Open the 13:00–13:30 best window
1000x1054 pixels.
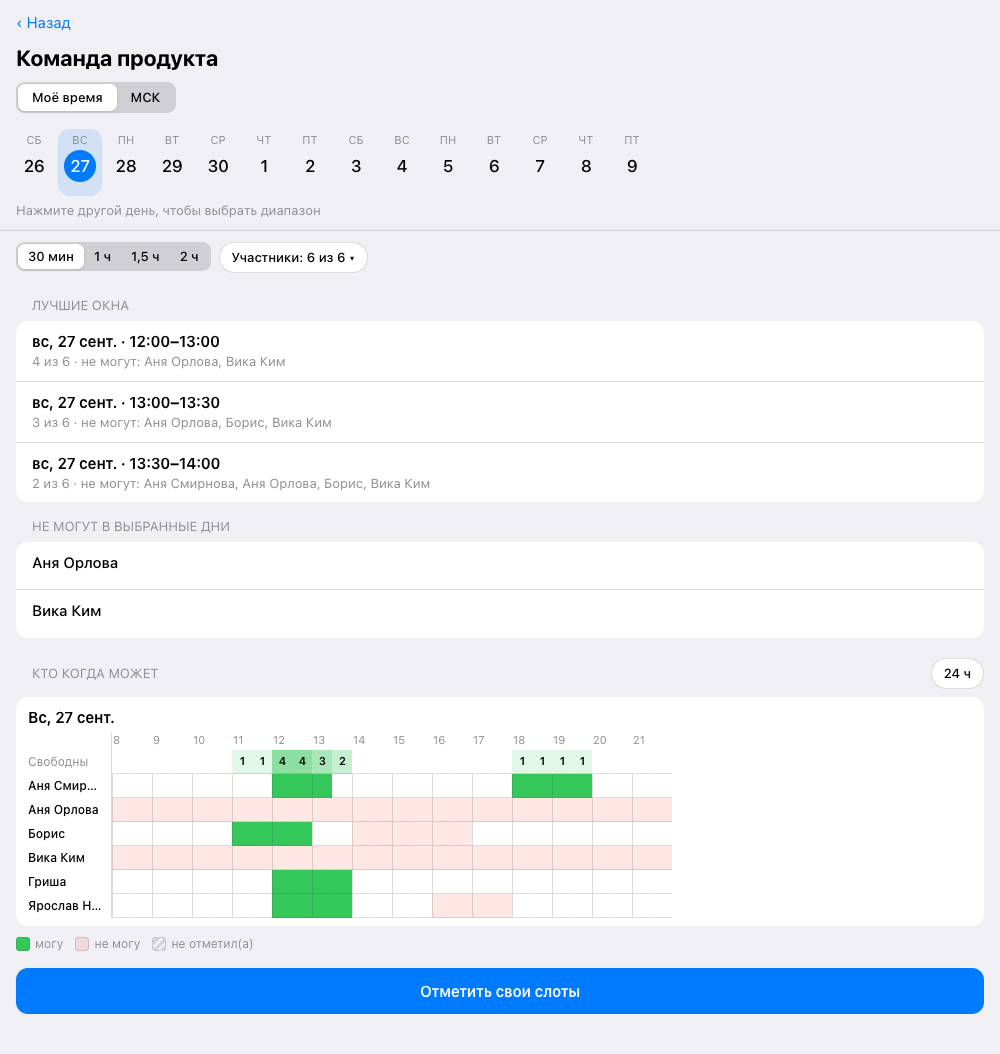point(500,412)
